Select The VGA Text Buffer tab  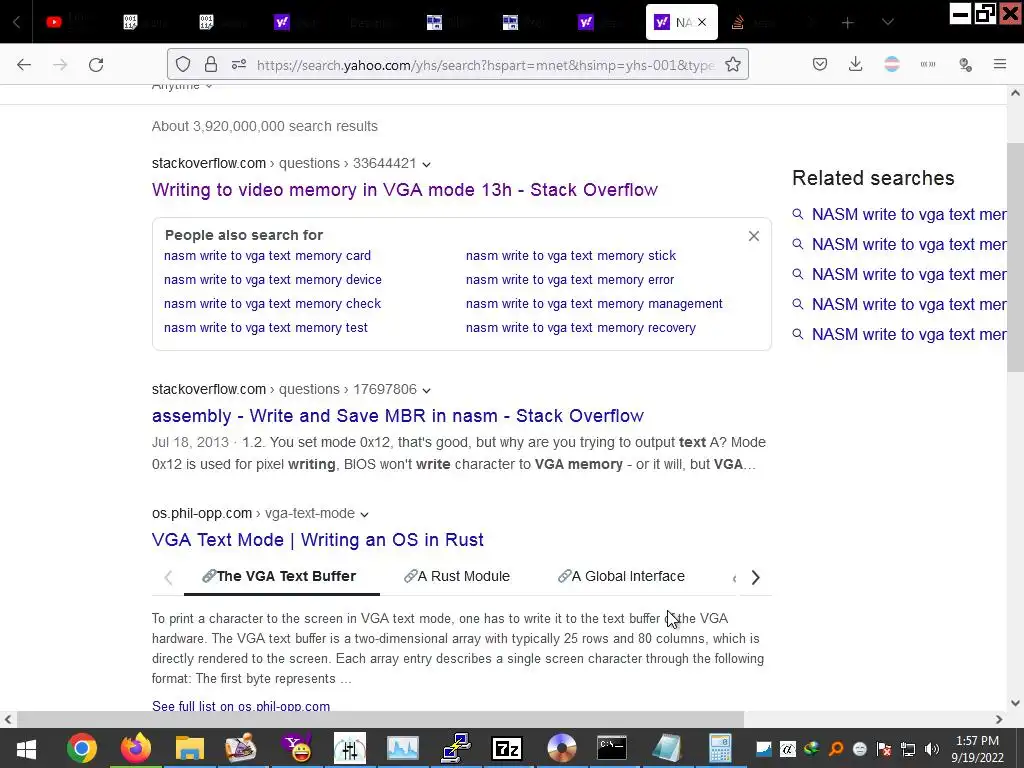[281, 576]
